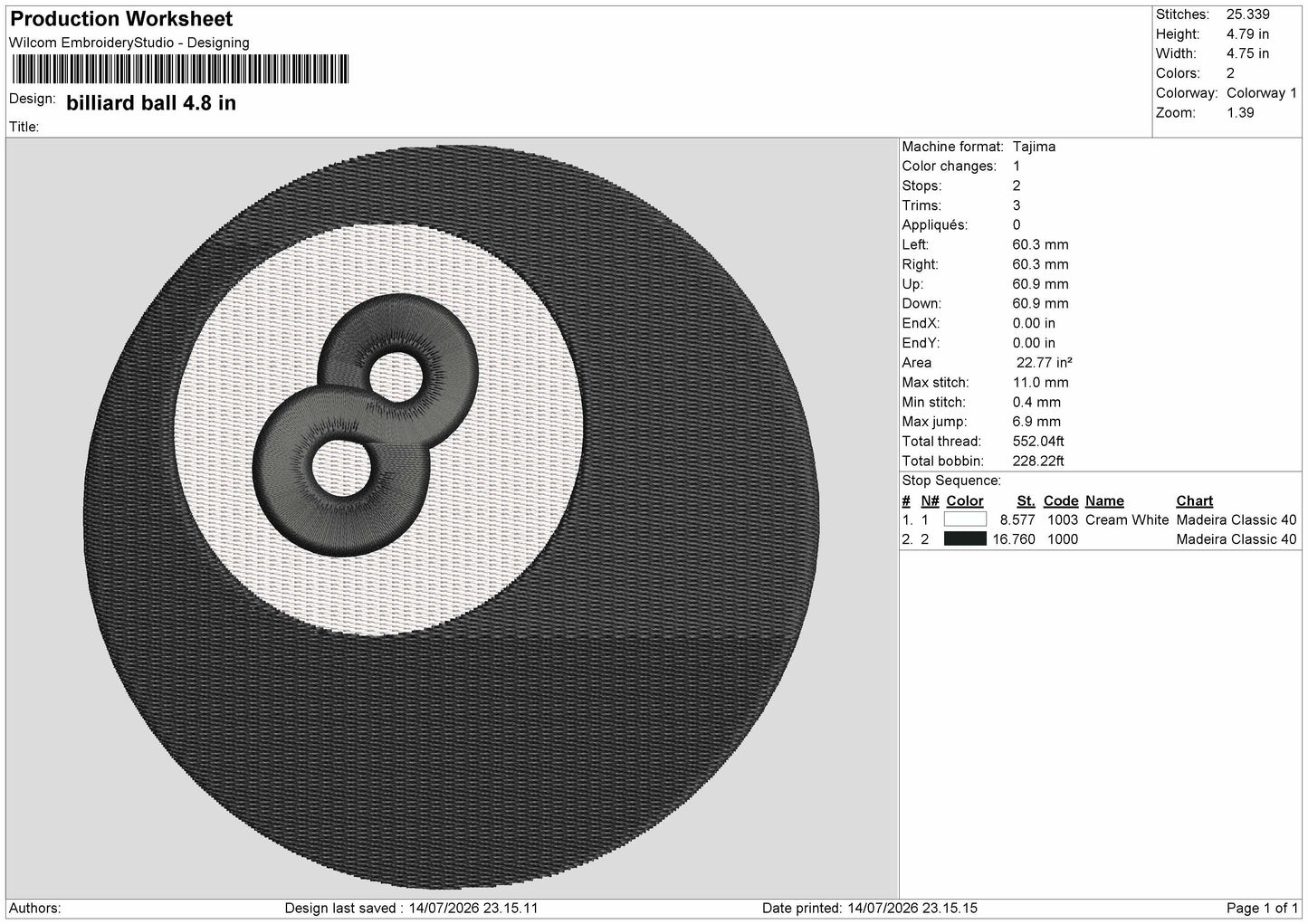
Task: Click the 'Production Worksheet' heading
Action: click(x=121, y=19)
